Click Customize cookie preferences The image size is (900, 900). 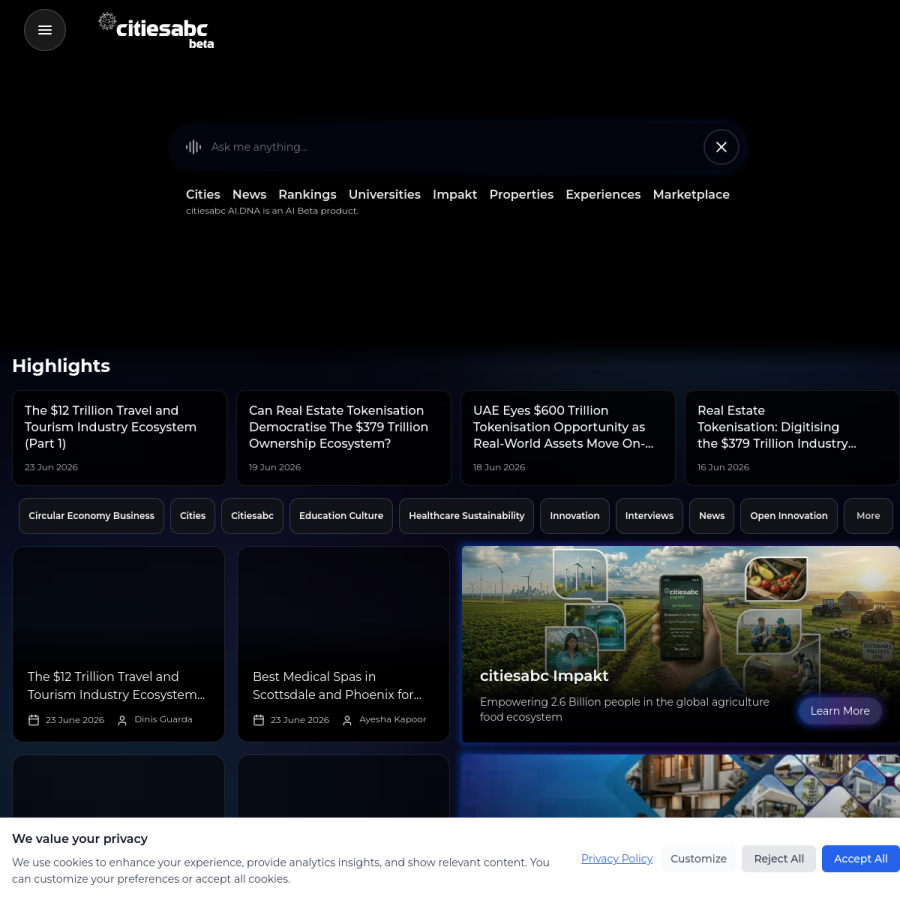pyautogui.click(x=698, y=859)
